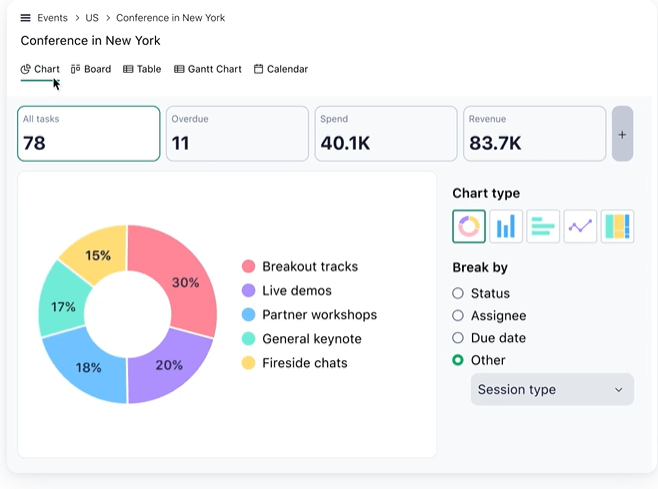Open the hamburger menu icon
The height and width of the screenshot is (489, 658).
pyautogui.click(x=26, y=18)
